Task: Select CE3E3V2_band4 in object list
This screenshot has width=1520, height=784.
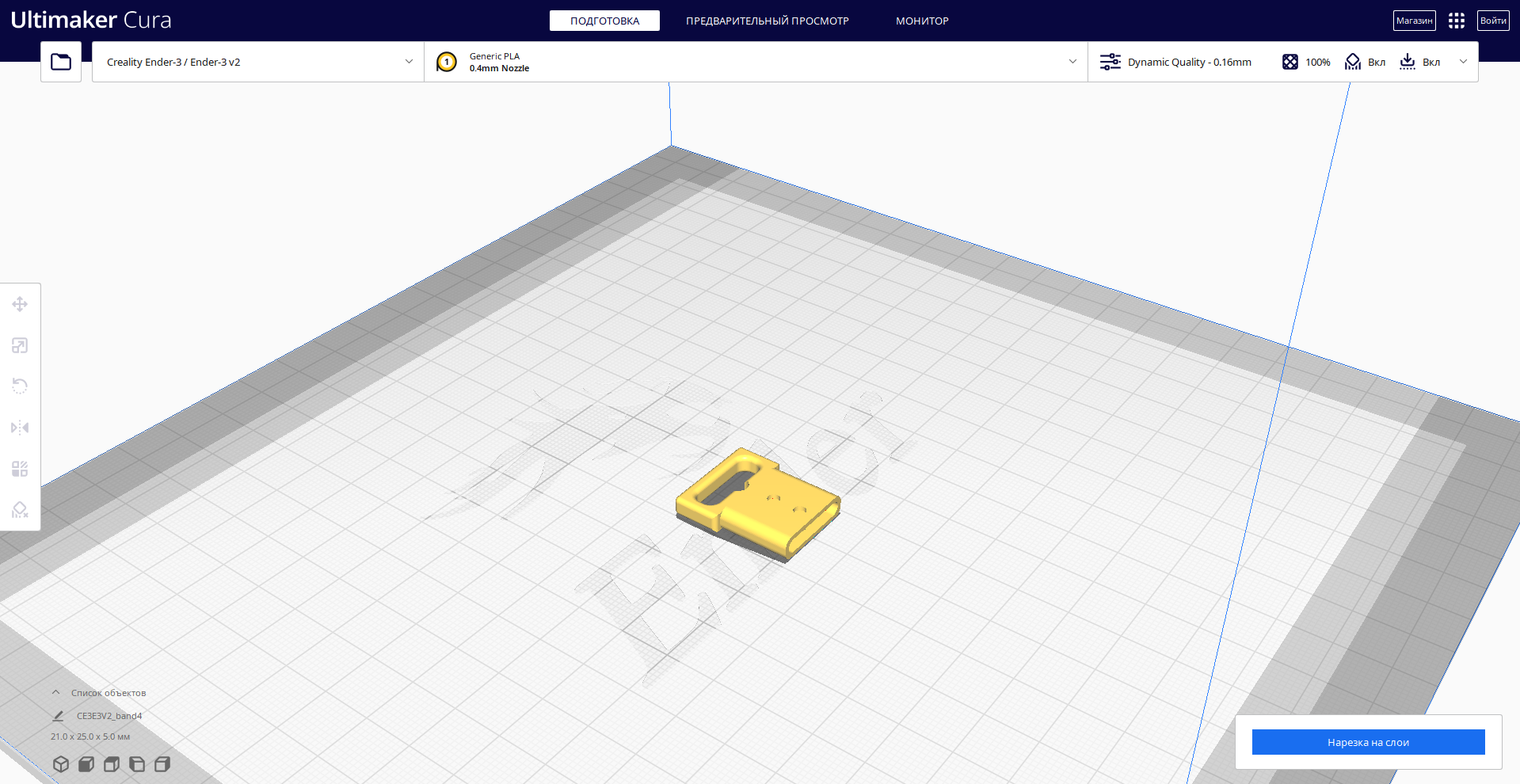Action: pyautogui.click(x=109, y=716)
